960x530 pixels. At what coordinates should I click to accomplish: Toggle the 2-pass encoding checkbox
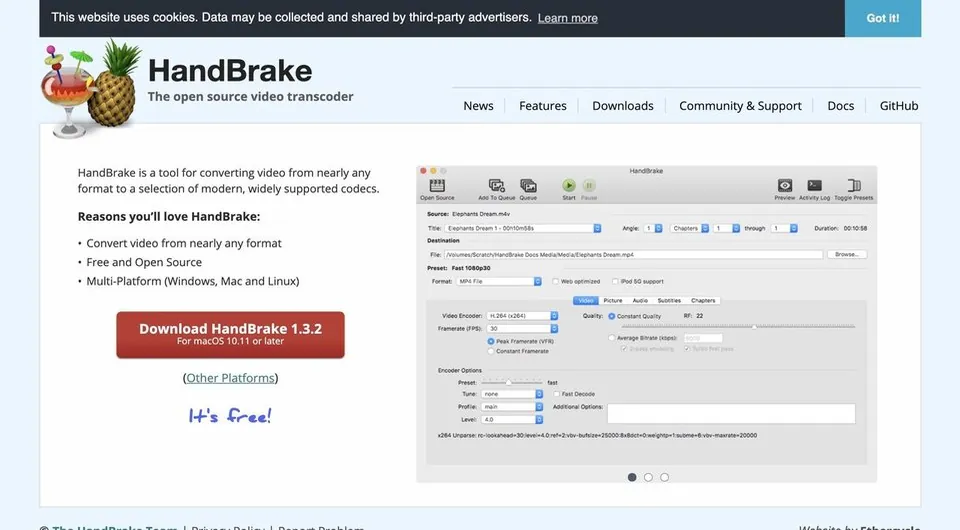pos(624,349)
